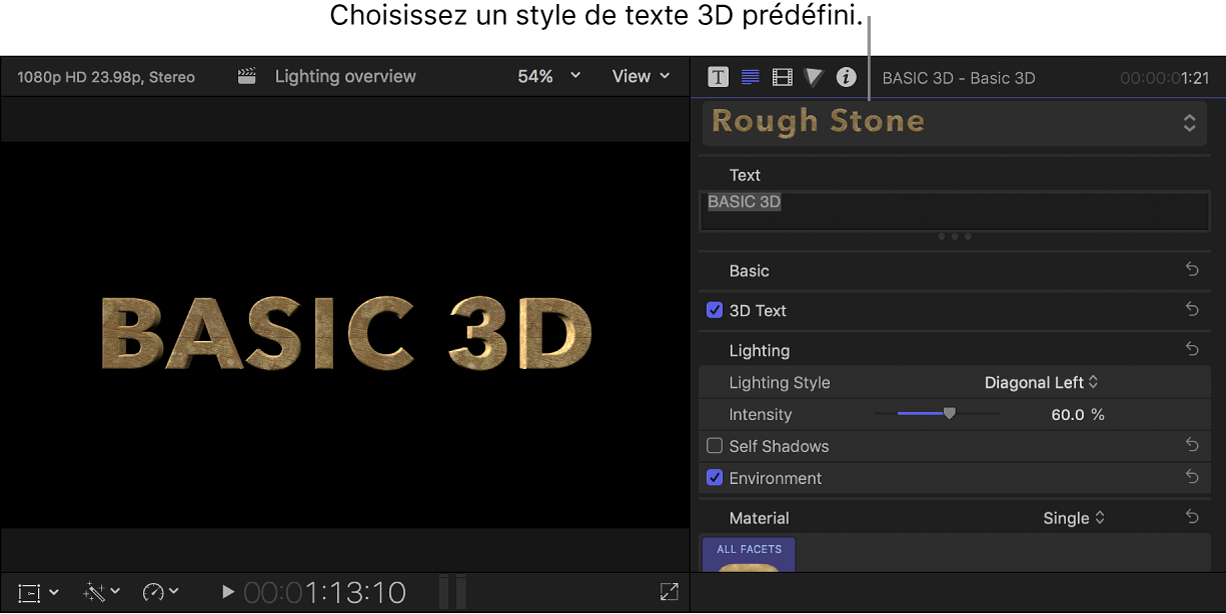This screenshot has height=614, width=1226.
Task: Open the Text inspector with the T icon
Action: (717, 76)
